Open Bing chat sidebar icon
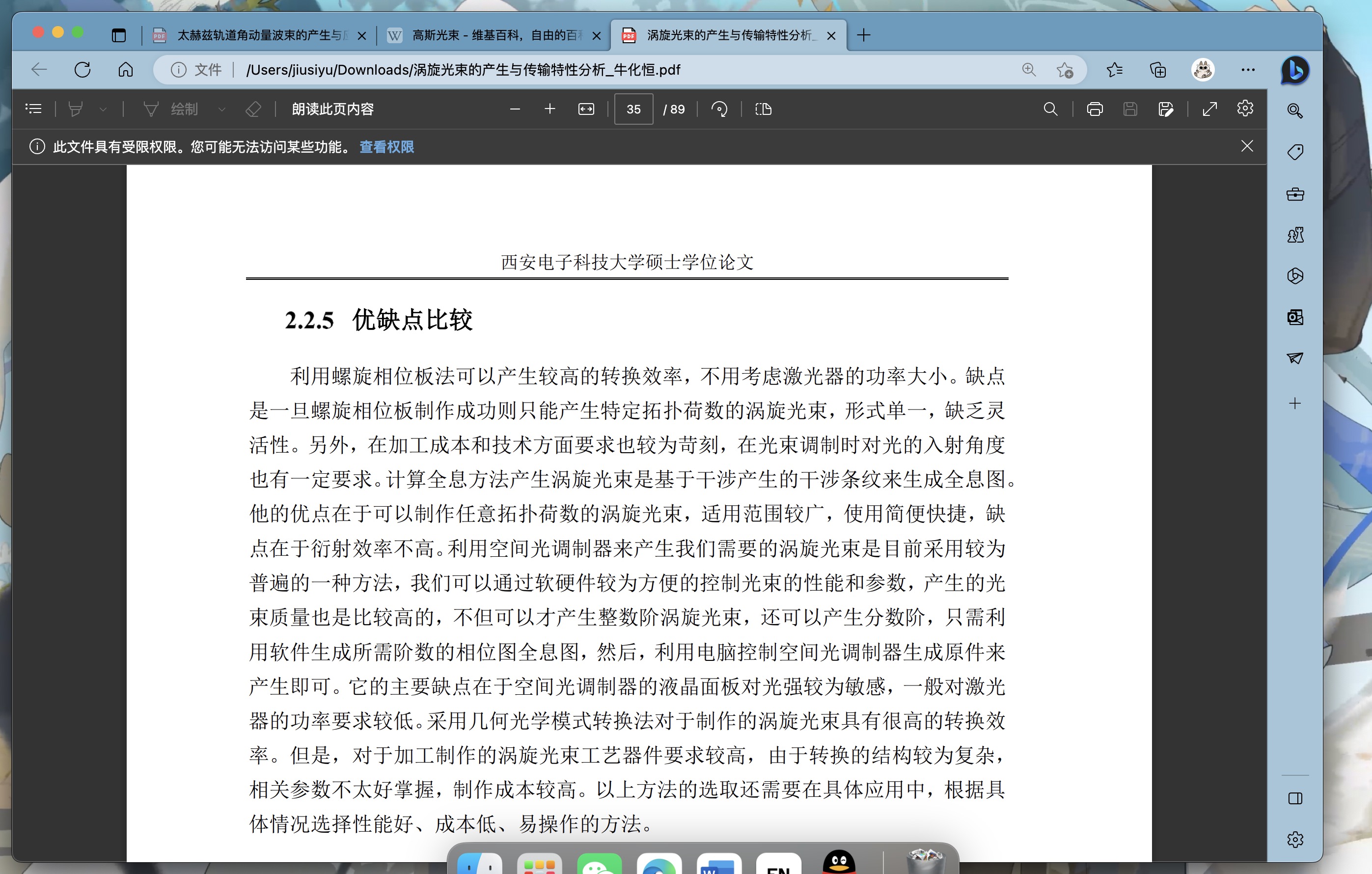This screenshot has height=874, width=1372. pyautogui.click(x=1294, y=70)
